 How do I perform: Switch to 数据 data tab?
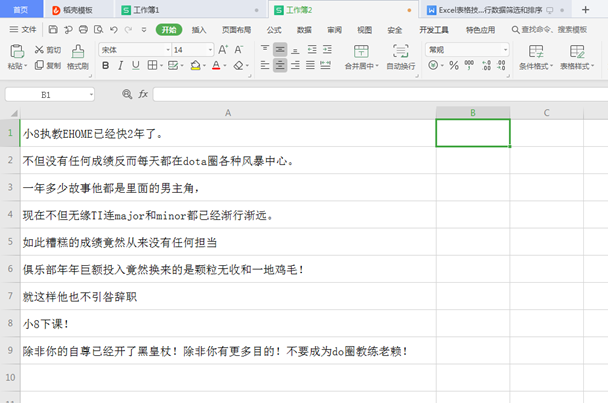[x=304, y=29]
